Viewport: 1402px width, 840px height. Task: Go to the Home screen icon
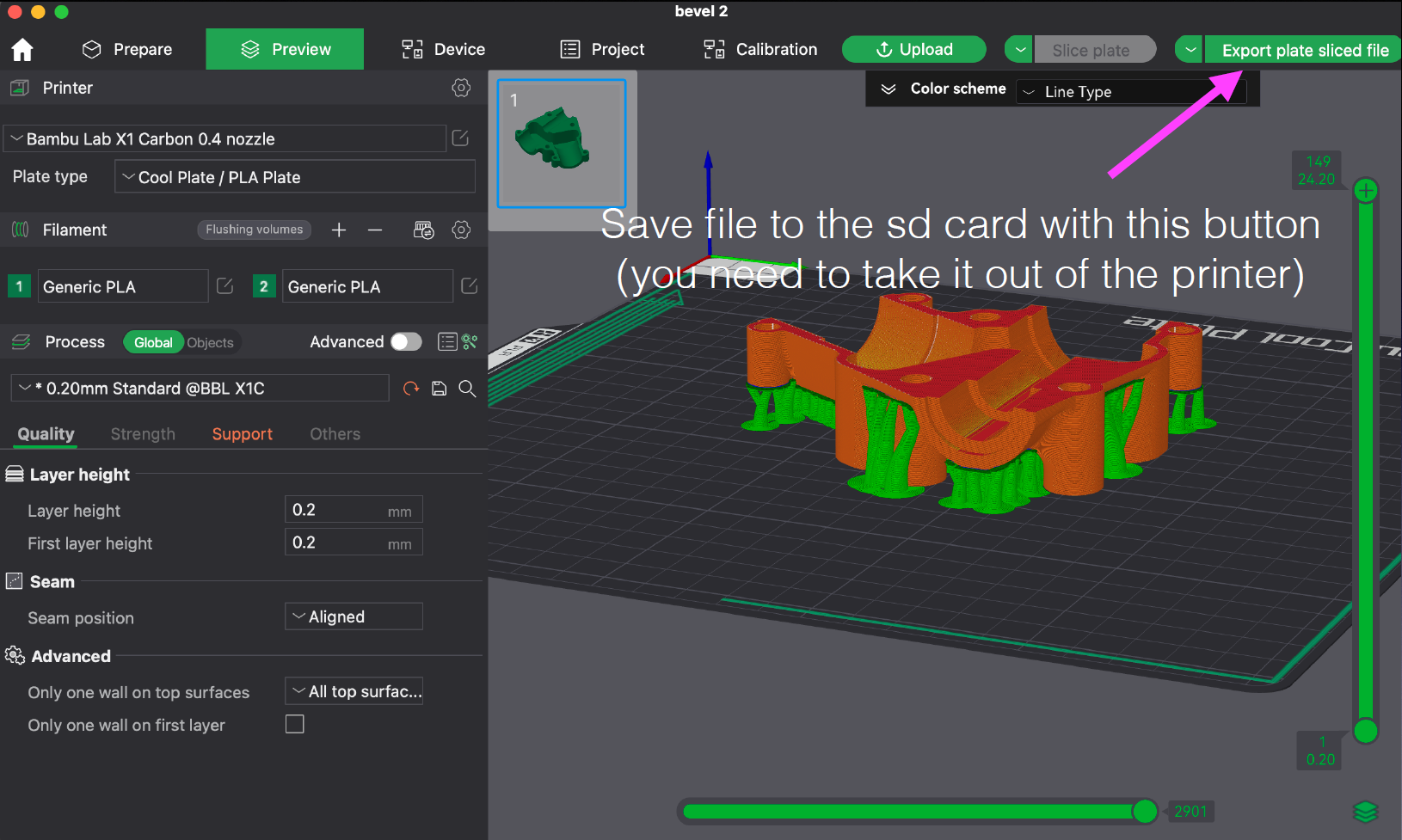tap(22, 50)
